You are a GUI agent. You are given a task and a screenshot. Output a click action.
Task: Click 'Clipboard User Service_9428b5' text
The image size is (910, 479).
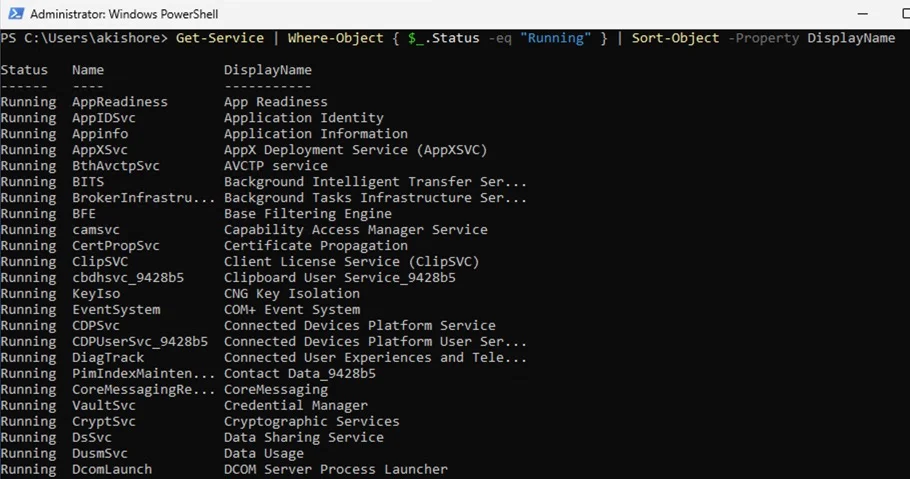(x=340, y=278)
